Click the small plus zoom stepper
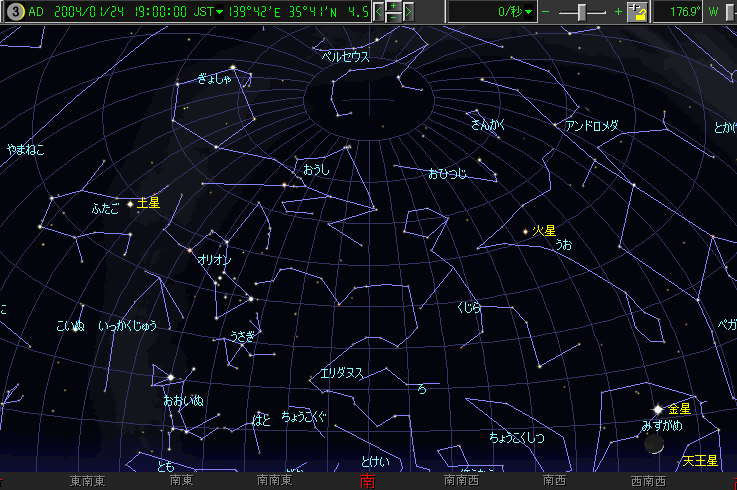This screenshot has height=490, width=737. (394, 7)
